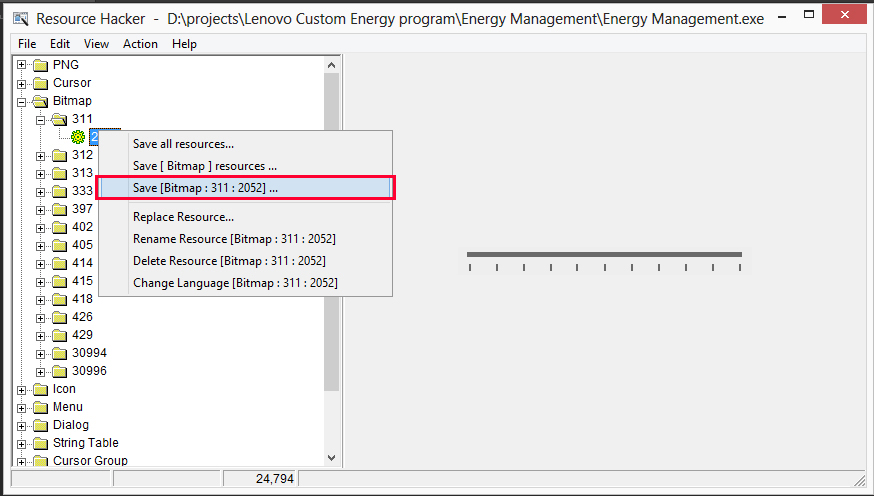
Task: Click the open 311 folder icon
Action: pos(59,119)
